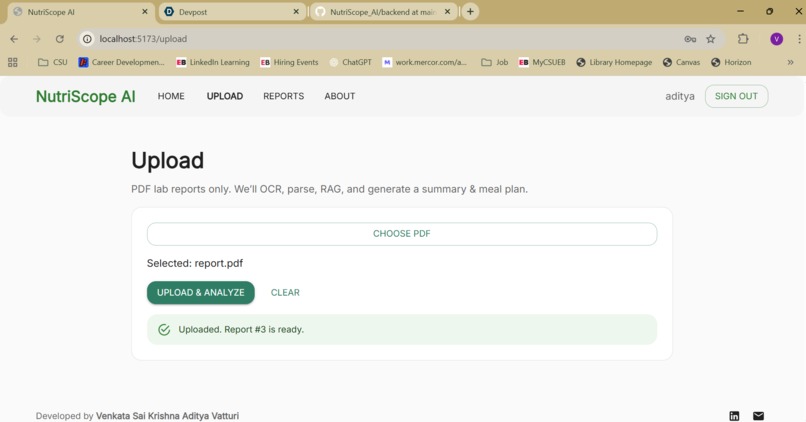Open the ChatGPT bookmark
Image resolution: width=806 pixels, height=422 pixels.
(x=351, y=62)
